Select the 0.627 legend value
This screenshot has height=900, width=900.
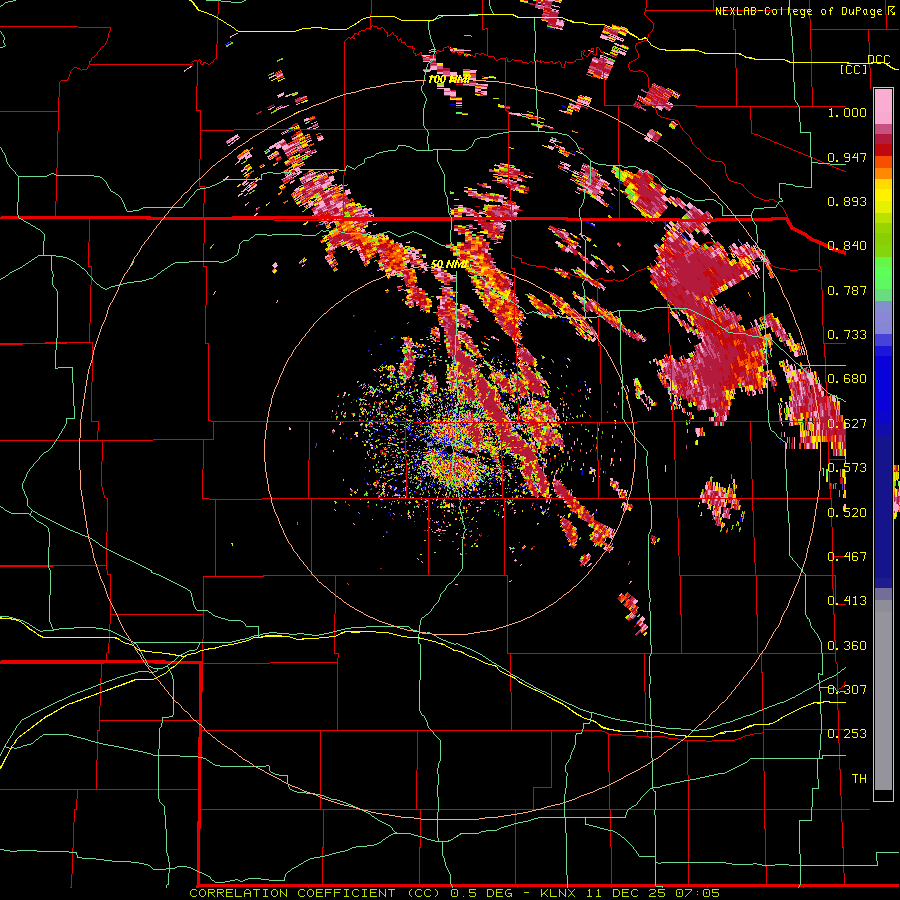847,423
